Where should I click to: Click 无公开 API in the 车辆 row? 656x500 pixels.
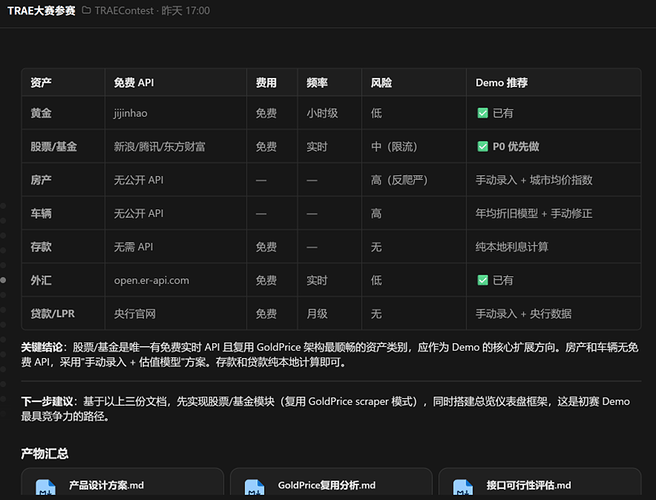(139, 213)
